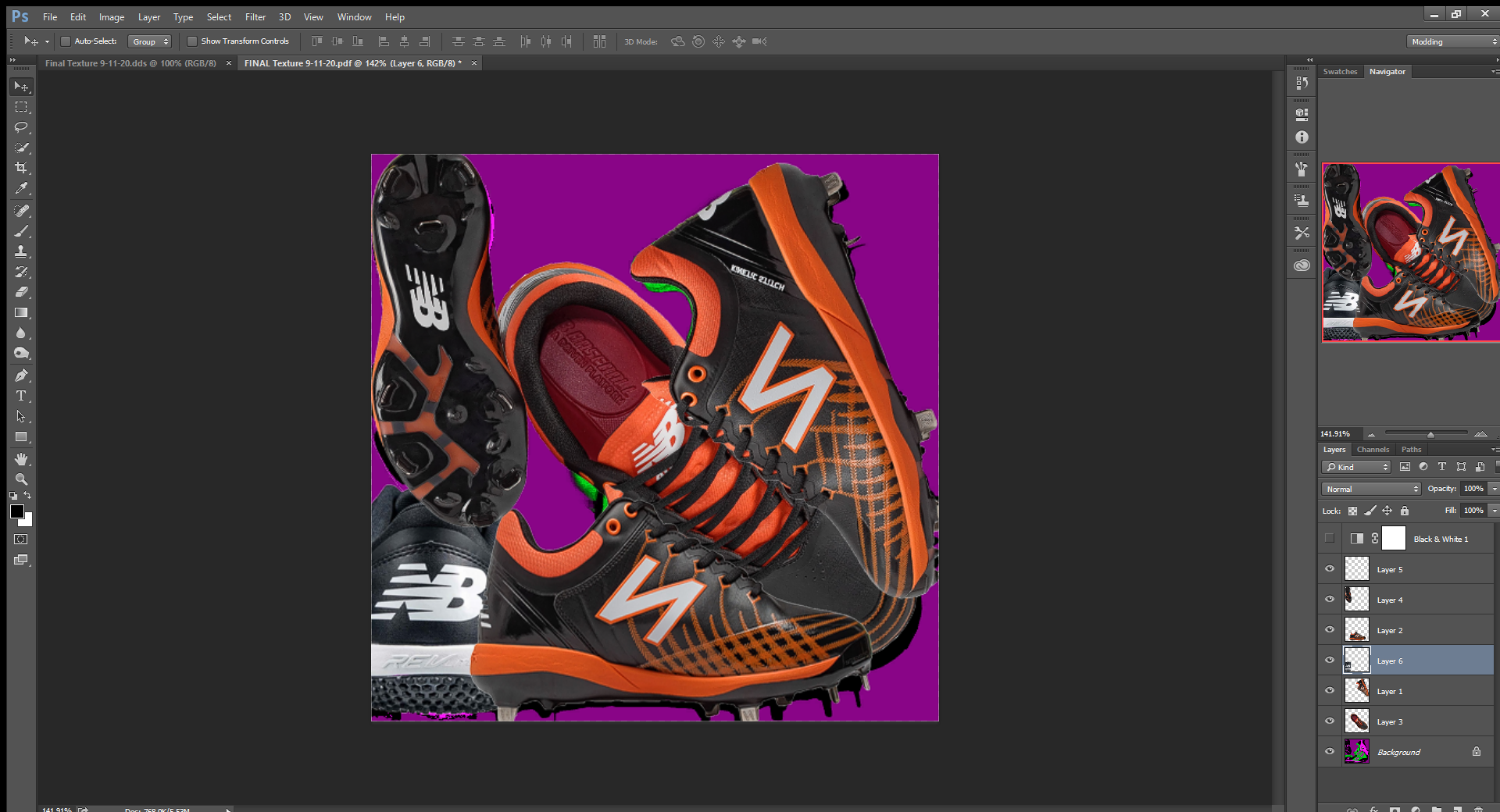Open the Fill value dropdown arrow

1494,511
